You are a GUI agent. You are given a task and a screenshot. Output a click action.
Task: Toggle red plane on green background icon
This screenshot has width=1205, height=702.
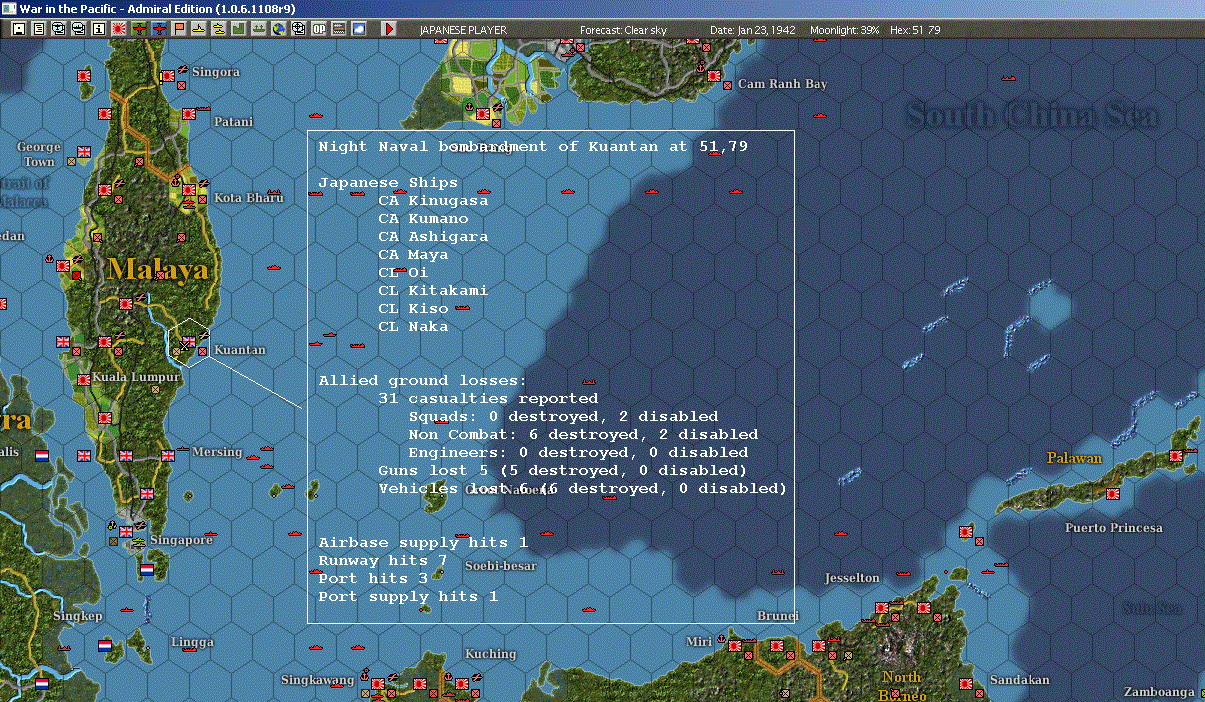(x=139, y=29)
